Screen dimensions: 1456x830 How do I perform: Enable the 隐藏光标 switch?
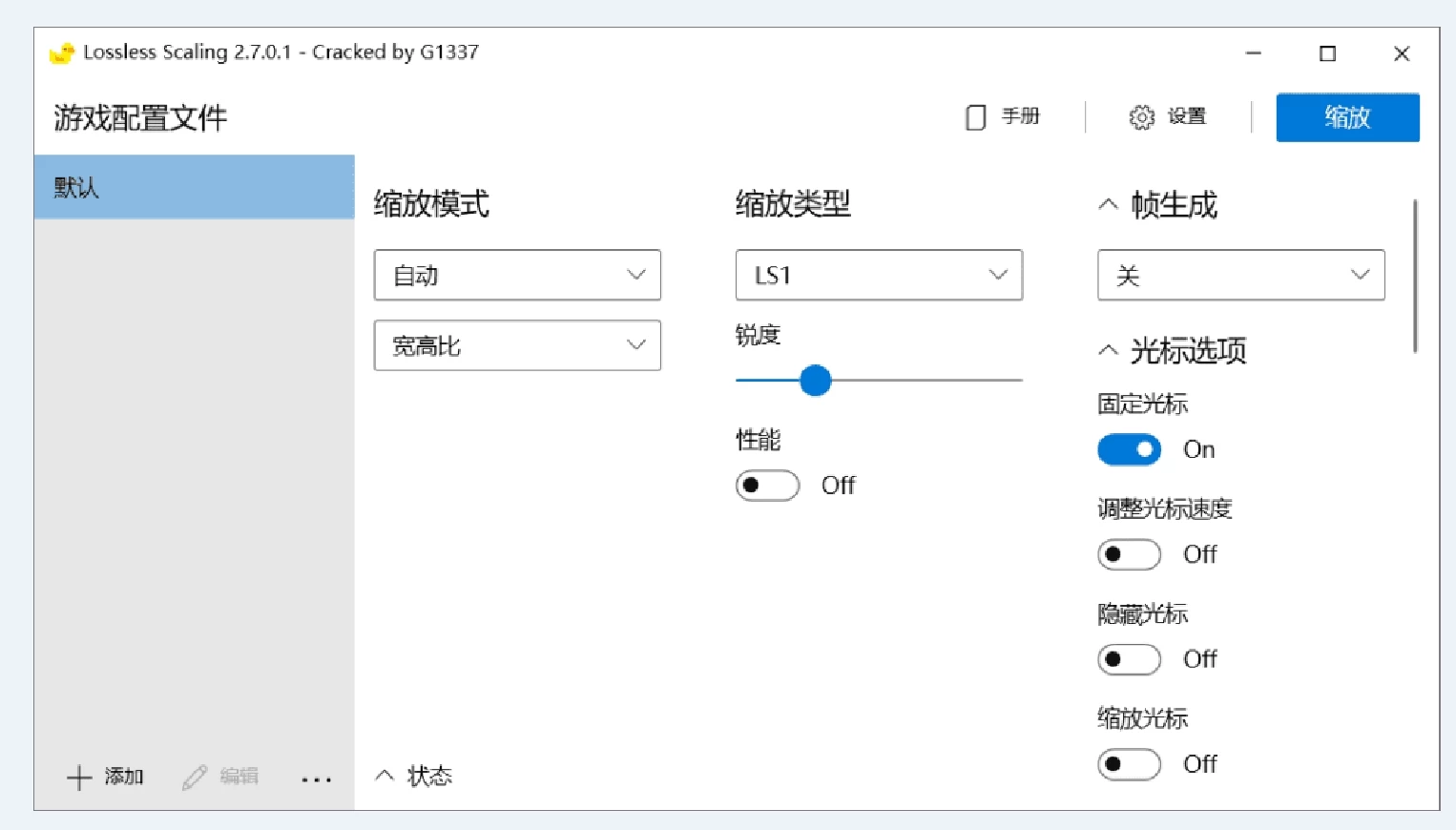1129,659
